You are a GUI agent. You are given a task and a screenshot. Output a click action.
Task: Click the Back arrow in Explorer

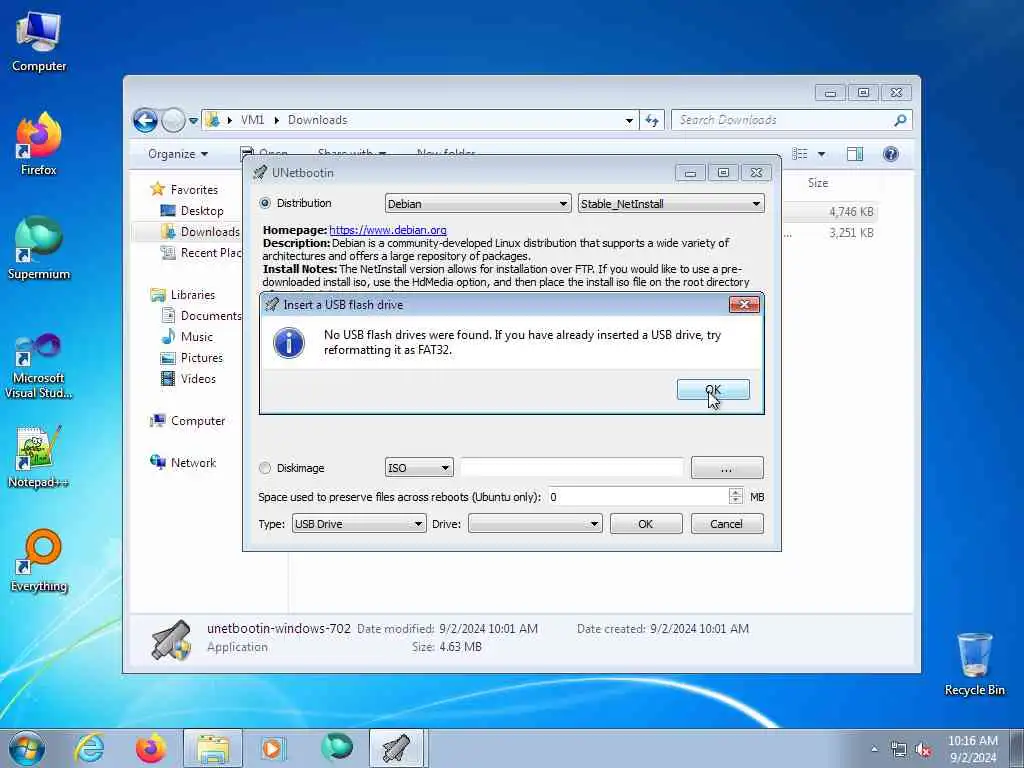pos(145,120)
